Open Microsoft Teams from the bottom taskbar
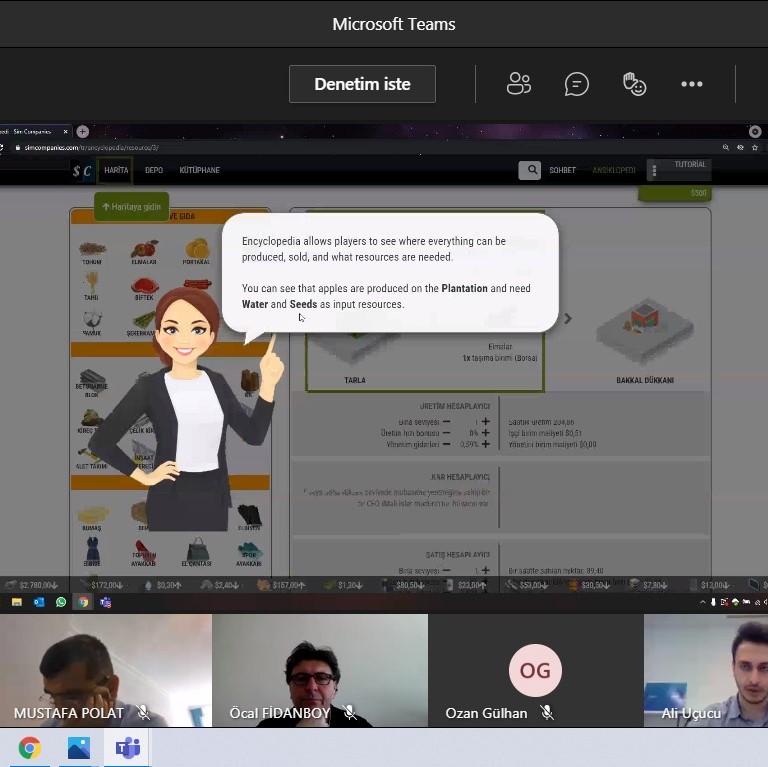The width and height of the screenshot is (768, 767). (x=127, y=747)
